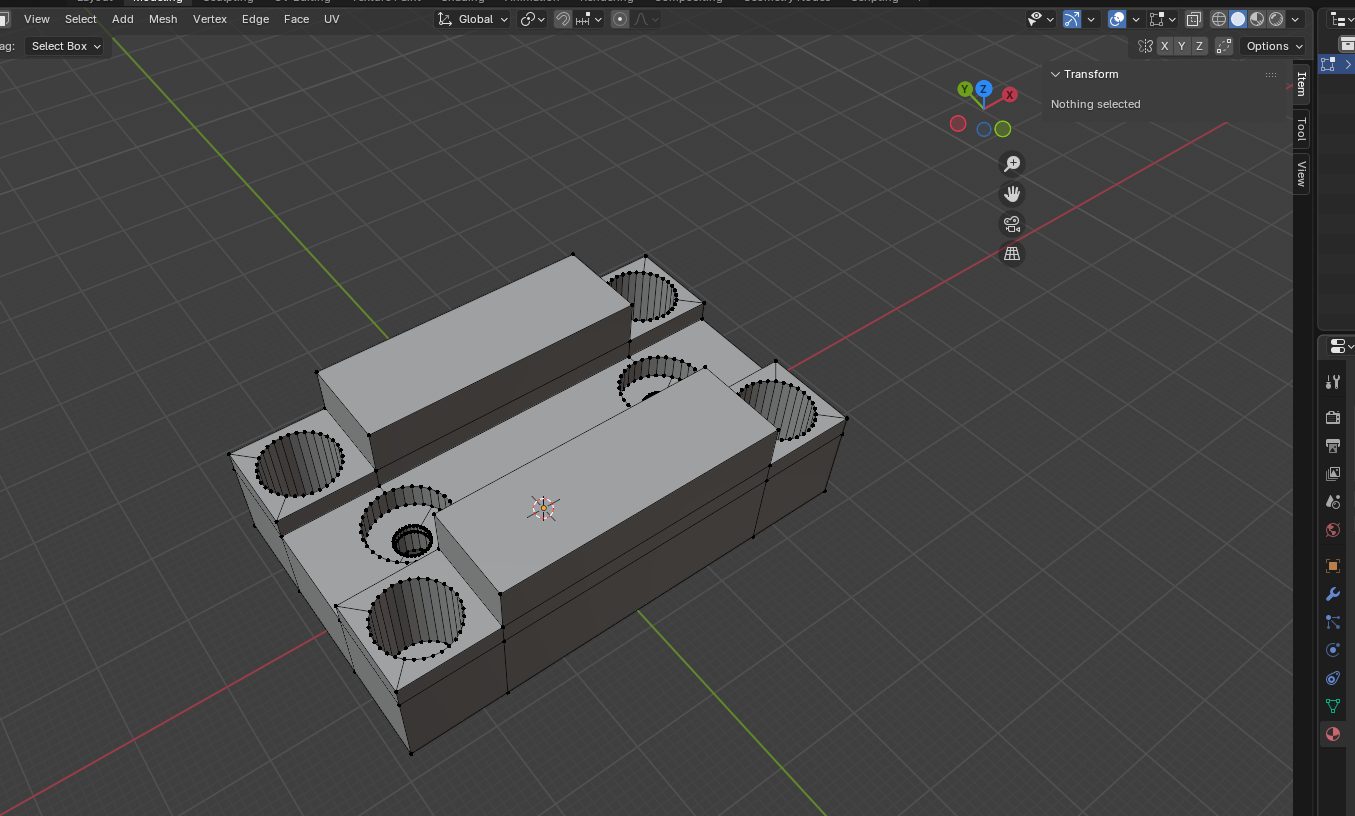This screenshot has width=1355, height=816.
Task: Toggle Y axis mesh symmetry
Action: click(x=1182, y=46)
